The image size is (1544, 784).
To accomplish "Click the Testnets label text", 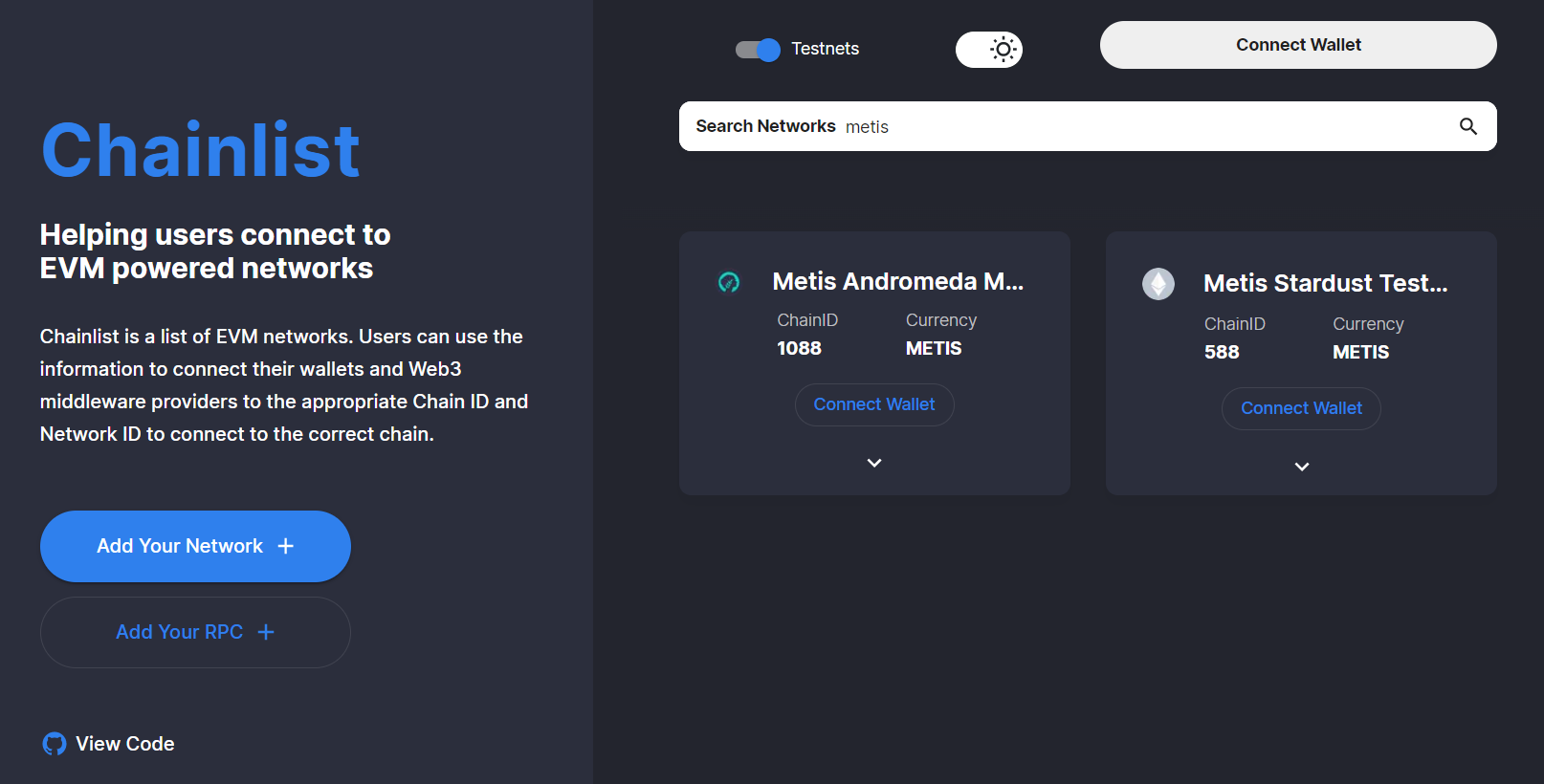I will [825, 49].
